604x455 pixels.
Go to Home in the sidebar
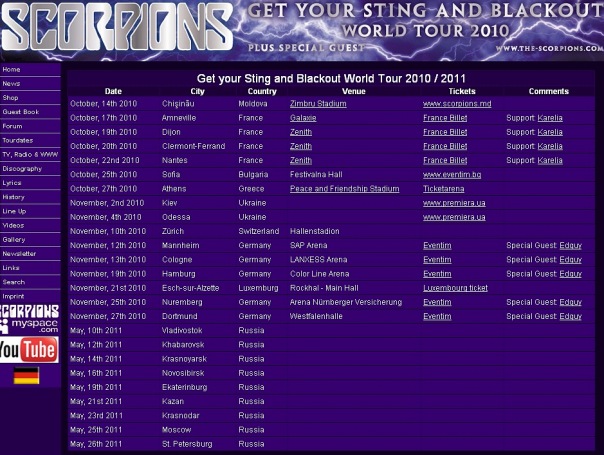pyautogui.click(x=11, y=70)
